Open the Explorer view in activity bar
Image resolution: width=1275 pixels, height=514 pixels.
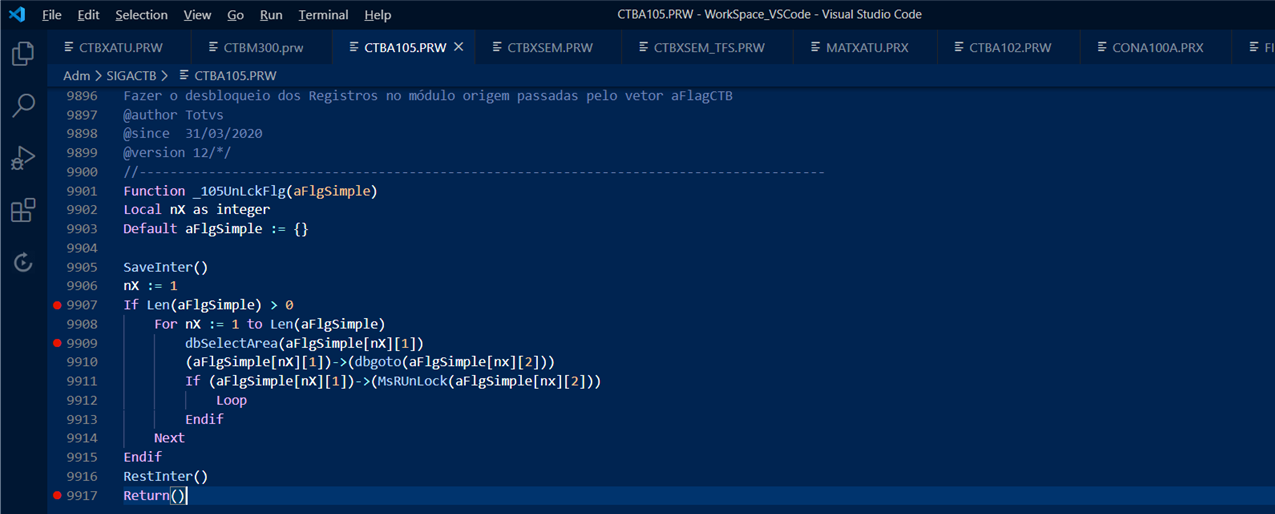click(23, 54)
